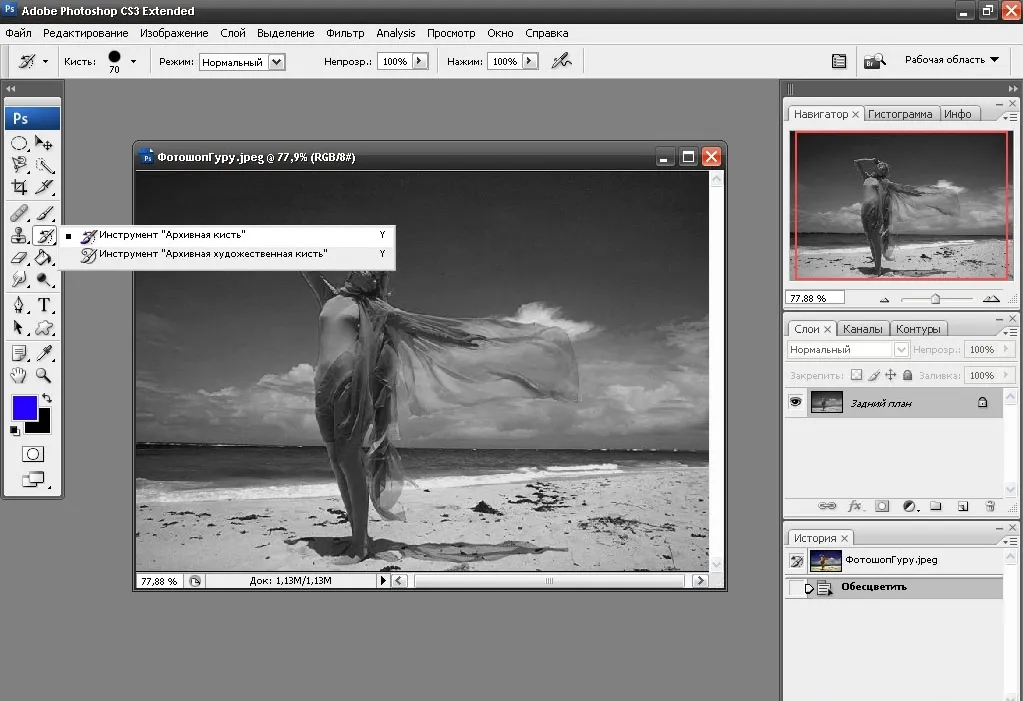Click the airbrush icon in options bar
1023x701 pixels.
(561, 61)
